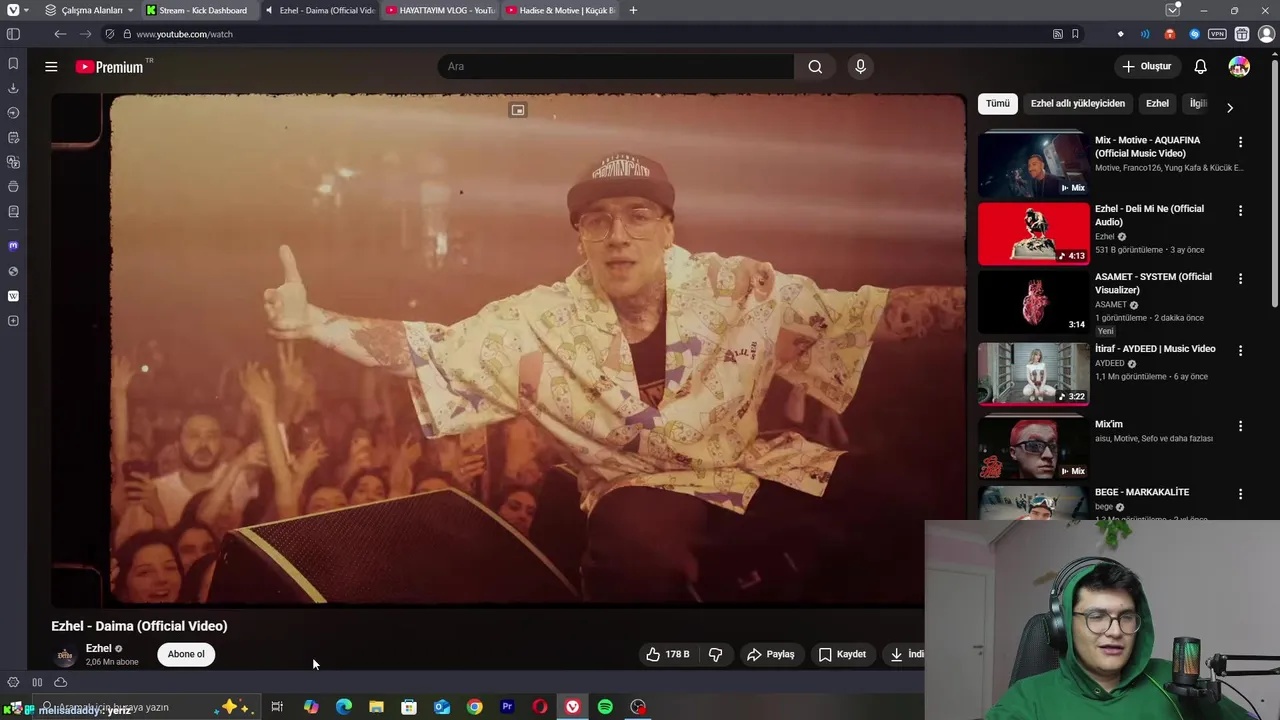Open Vivaldi settings gear in the status bar

tap(13, 682)
